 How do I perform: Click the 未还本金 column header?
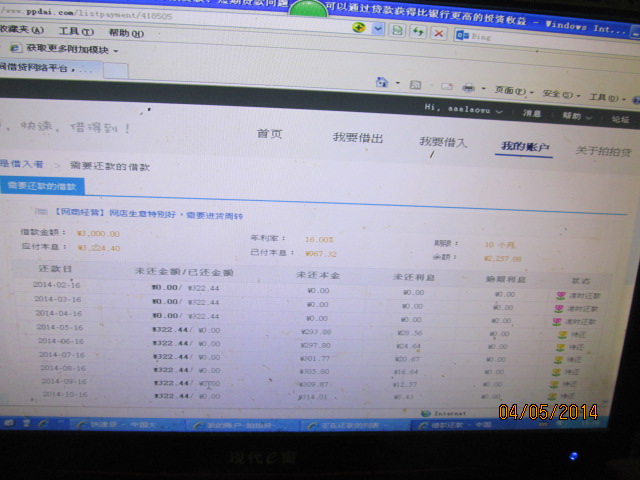(x=318, y=275)
